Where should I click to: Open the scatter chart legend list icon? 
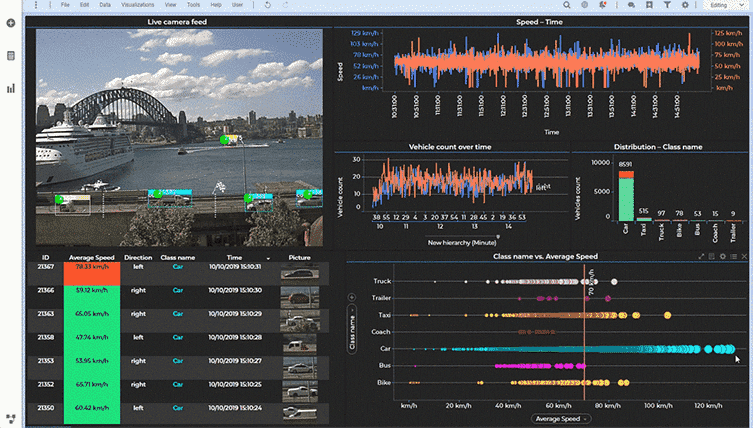tap(733, 257)
